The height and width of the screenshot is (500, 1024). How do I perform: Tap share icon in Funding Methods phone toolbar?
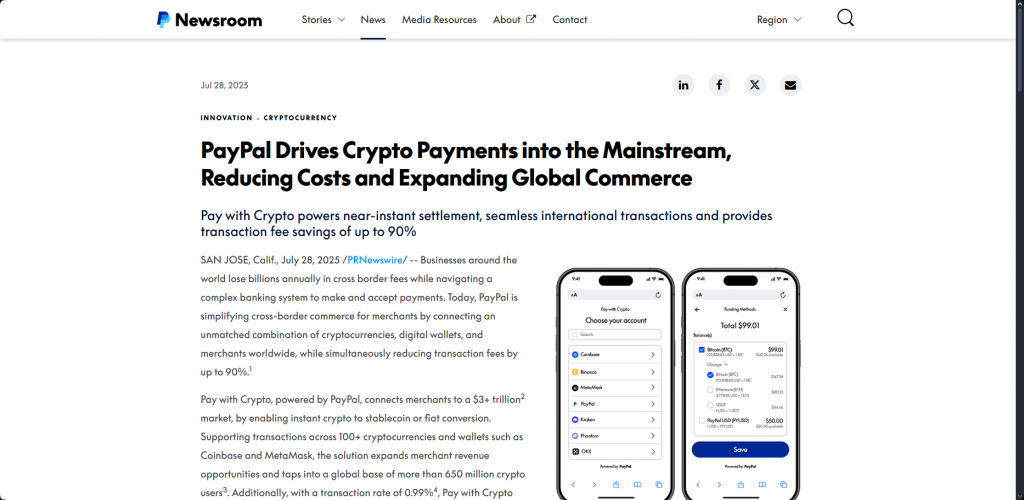tap(741, 484)
